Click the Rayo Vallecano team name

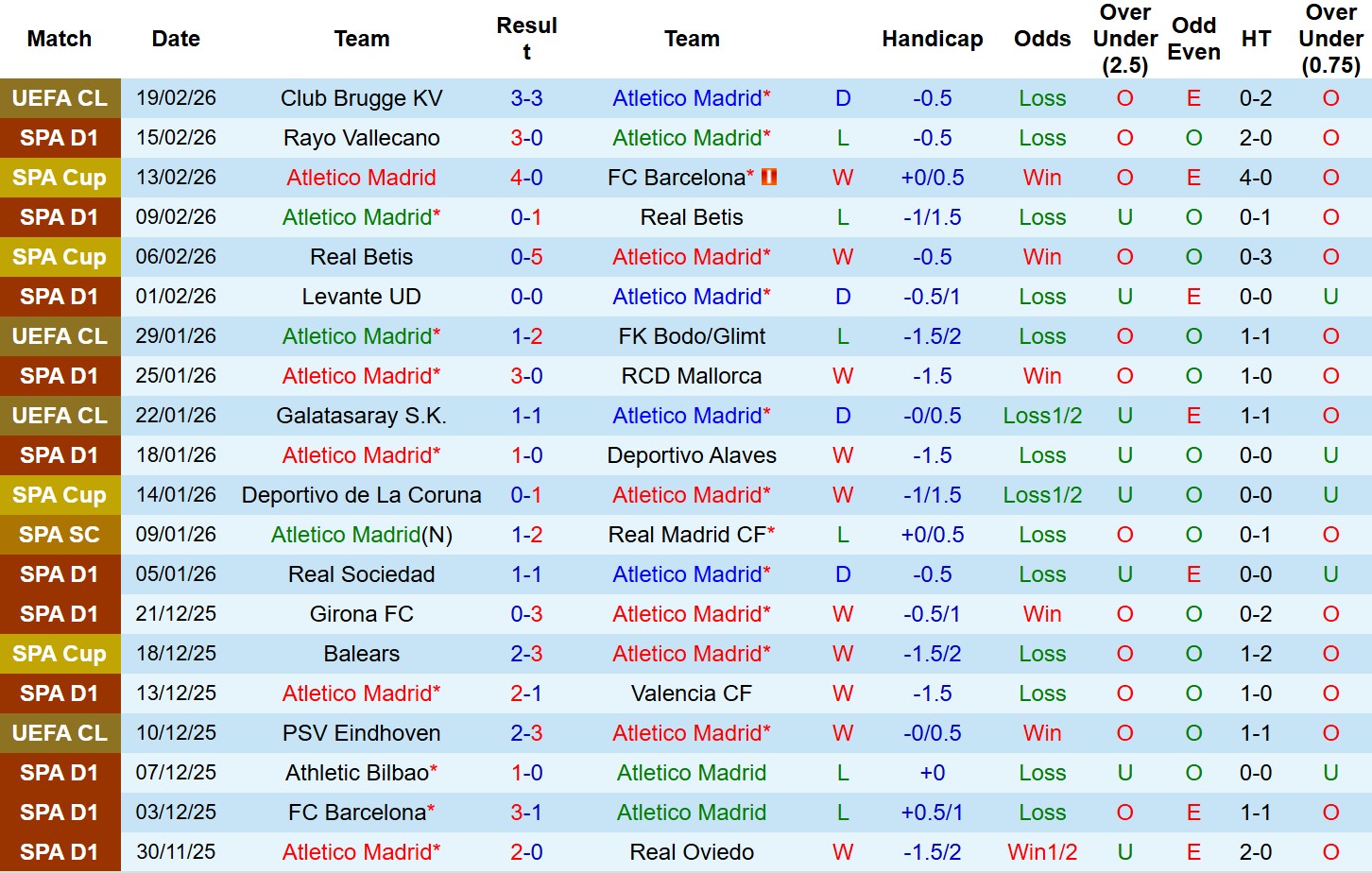click(x=361, y=138)
